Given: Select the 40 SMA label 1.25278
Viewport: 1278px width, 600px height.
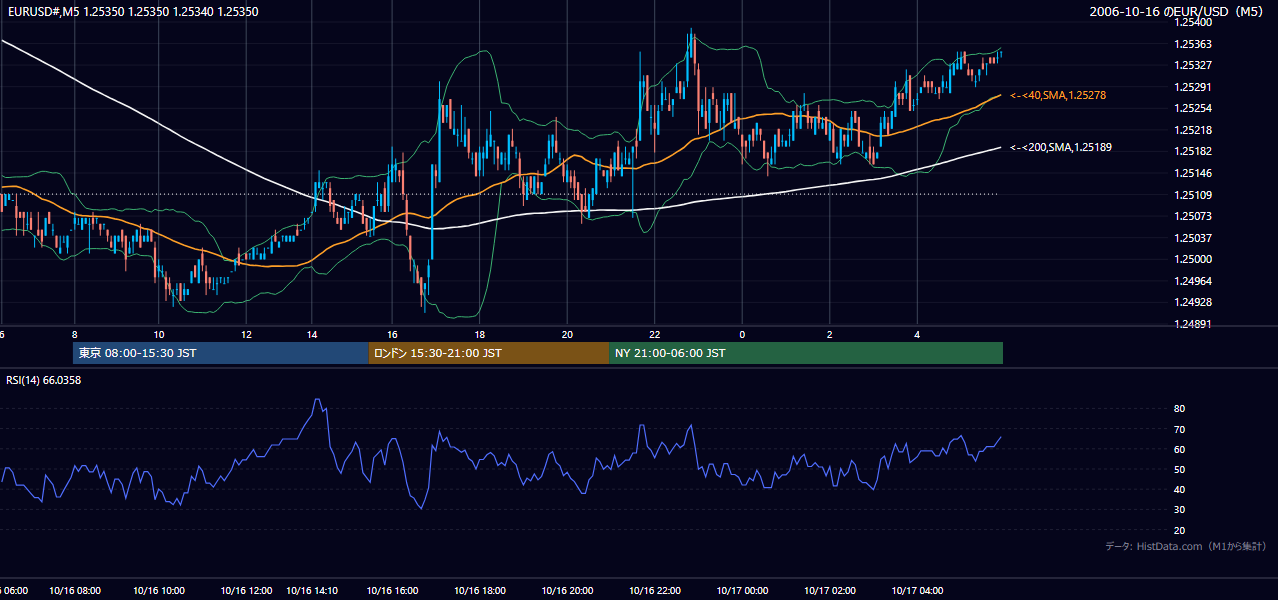Looking at the screenshot, I should (x=1057, y=95).
